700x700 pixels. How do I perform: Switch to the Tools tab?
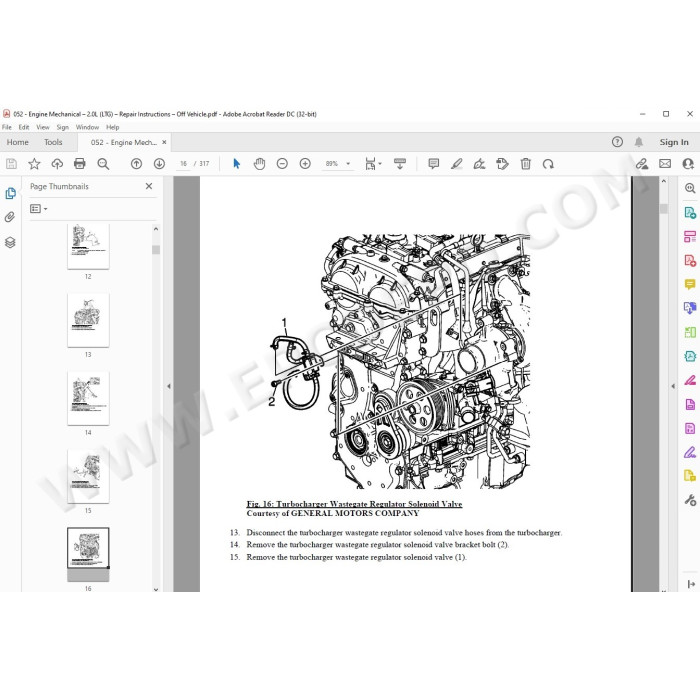point(53,142)
